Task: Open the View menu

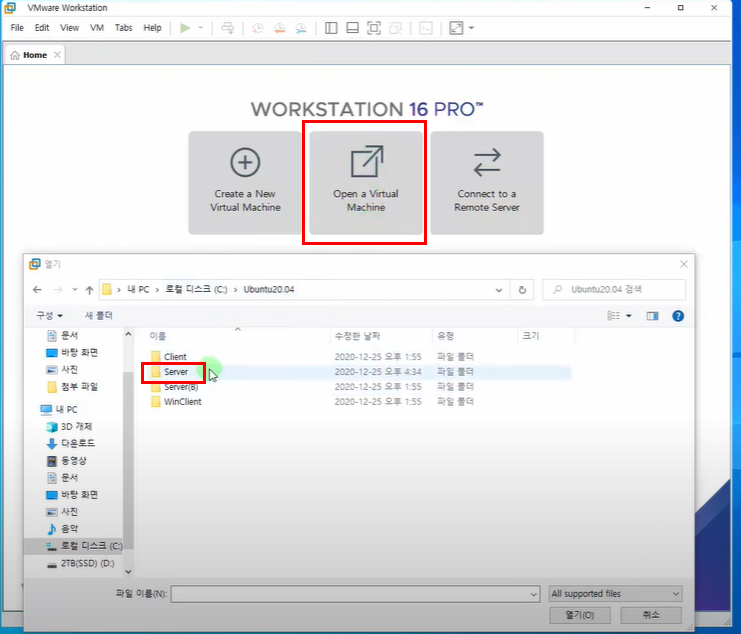Action: click(69, 28)
